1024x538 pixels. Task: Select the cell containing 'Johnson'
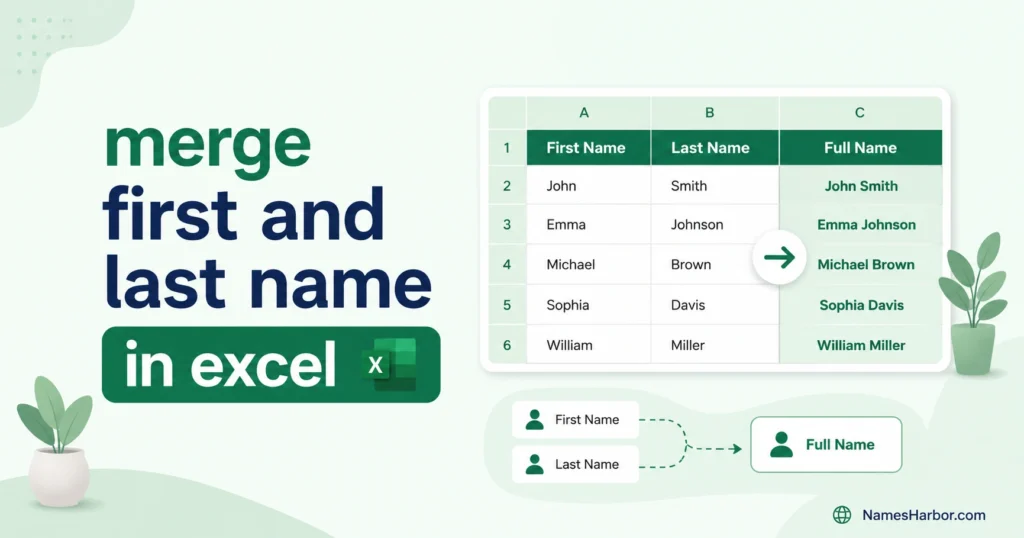pos(714,225)
